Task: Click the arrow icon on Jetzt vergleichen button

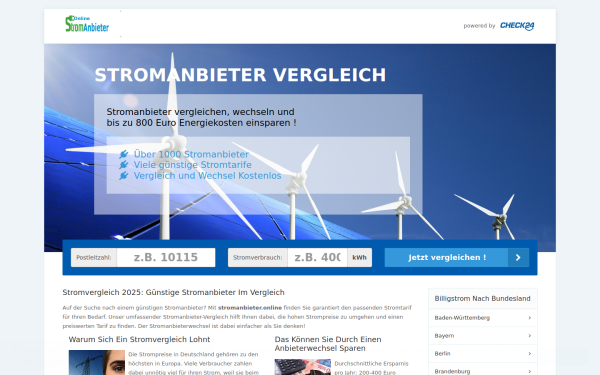Action: click(518, 258)
